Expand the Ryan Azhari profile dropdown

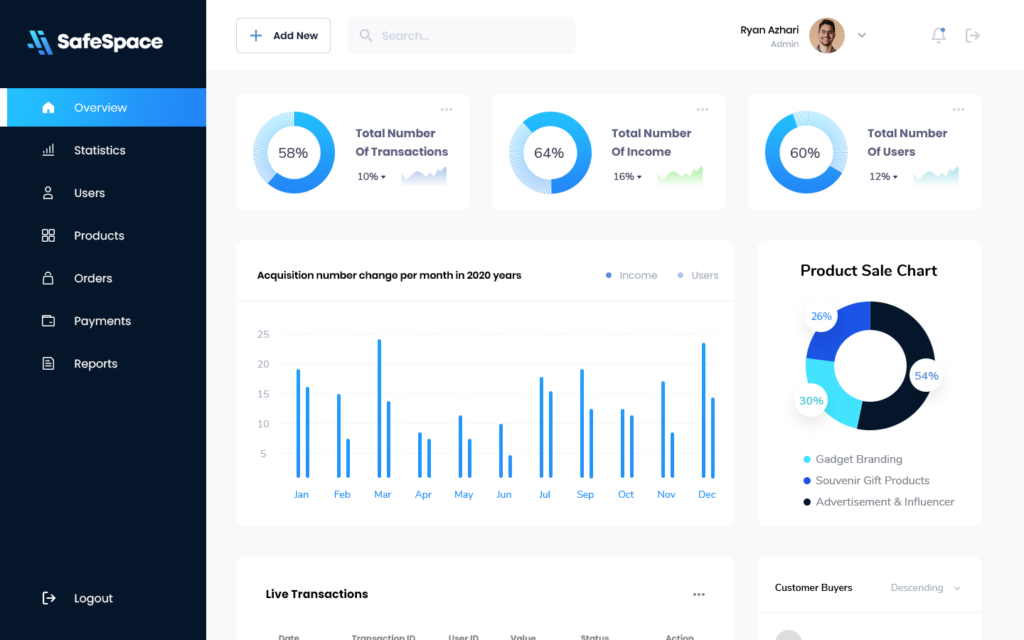click(862, 35)
